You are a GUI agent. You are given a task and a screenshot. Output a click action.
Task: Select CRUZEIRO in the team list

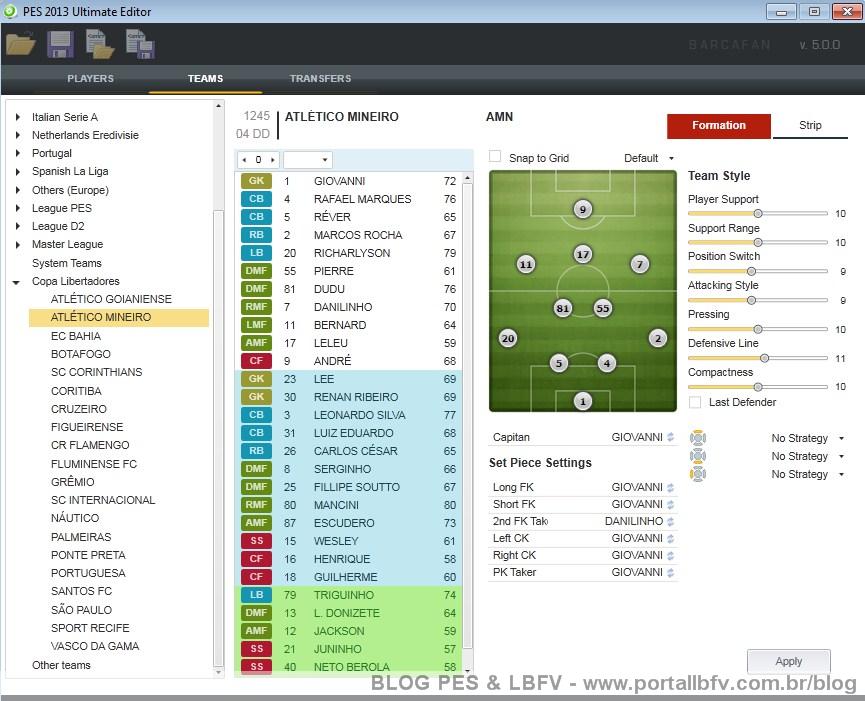pos(76,409)
